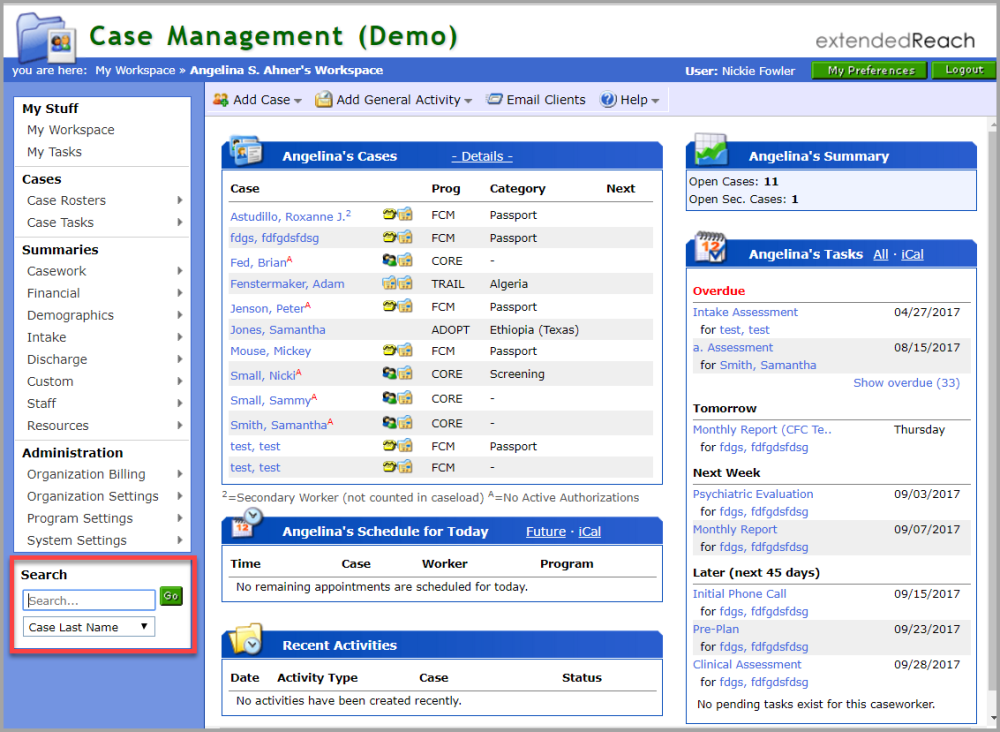Screen dimensions: 1000x732
Task: Click the green Go search button
Action: coord(171,596)
